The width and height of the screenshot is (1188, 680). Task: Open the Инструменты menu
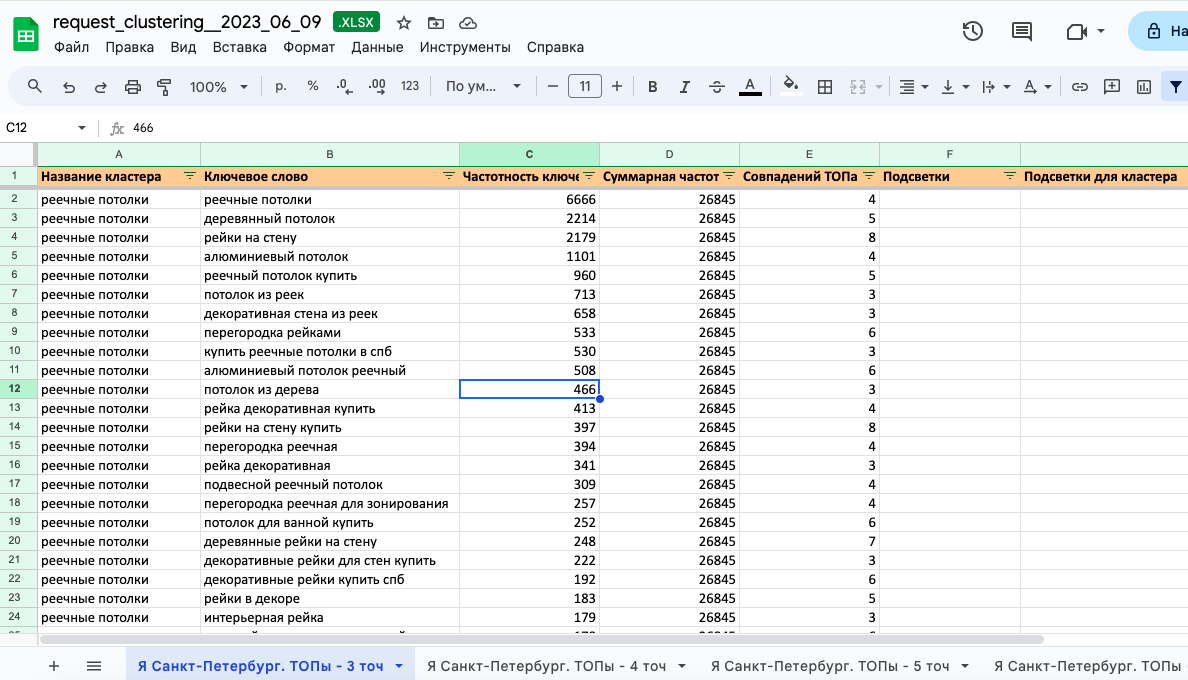pos(465,47)
